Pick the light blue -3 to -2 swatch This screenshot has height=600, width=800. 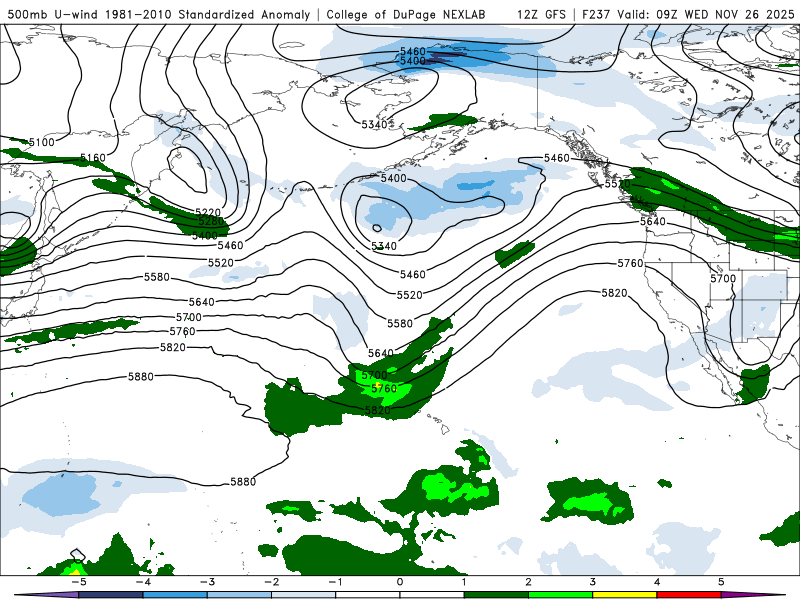[239, 595]
